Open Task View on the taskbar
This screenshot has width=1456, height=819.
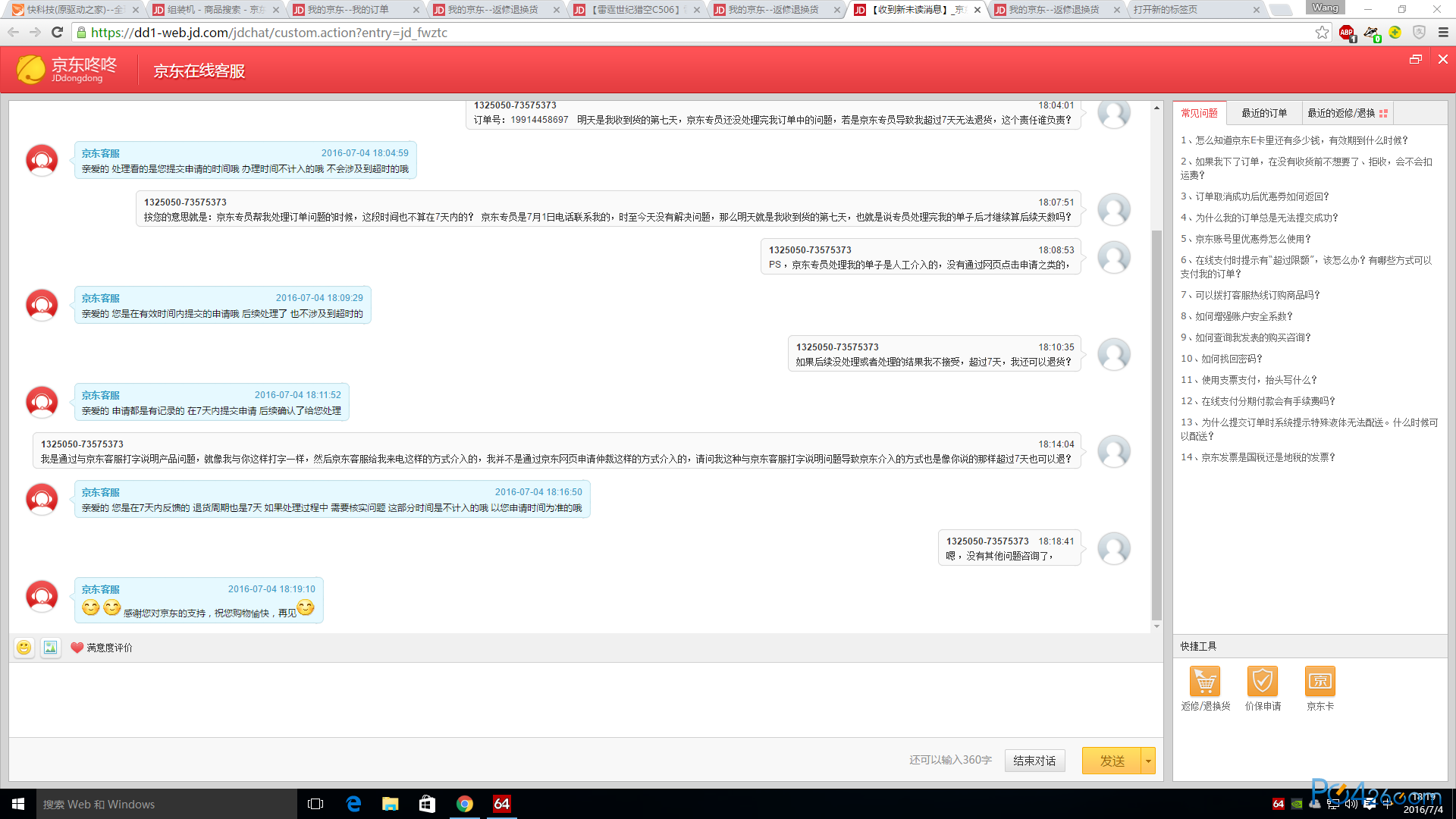tap(315, 804)
